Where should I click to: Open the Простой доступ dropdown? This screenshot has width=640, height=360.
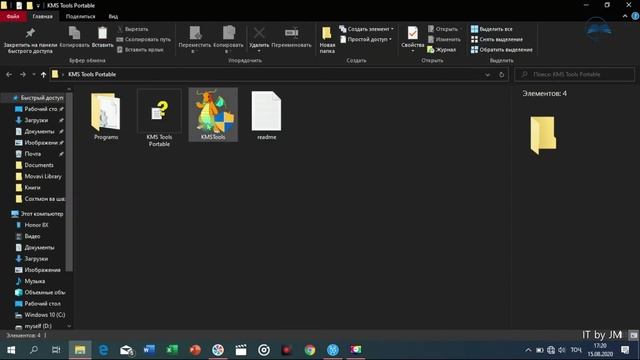[x=366, y=39]
